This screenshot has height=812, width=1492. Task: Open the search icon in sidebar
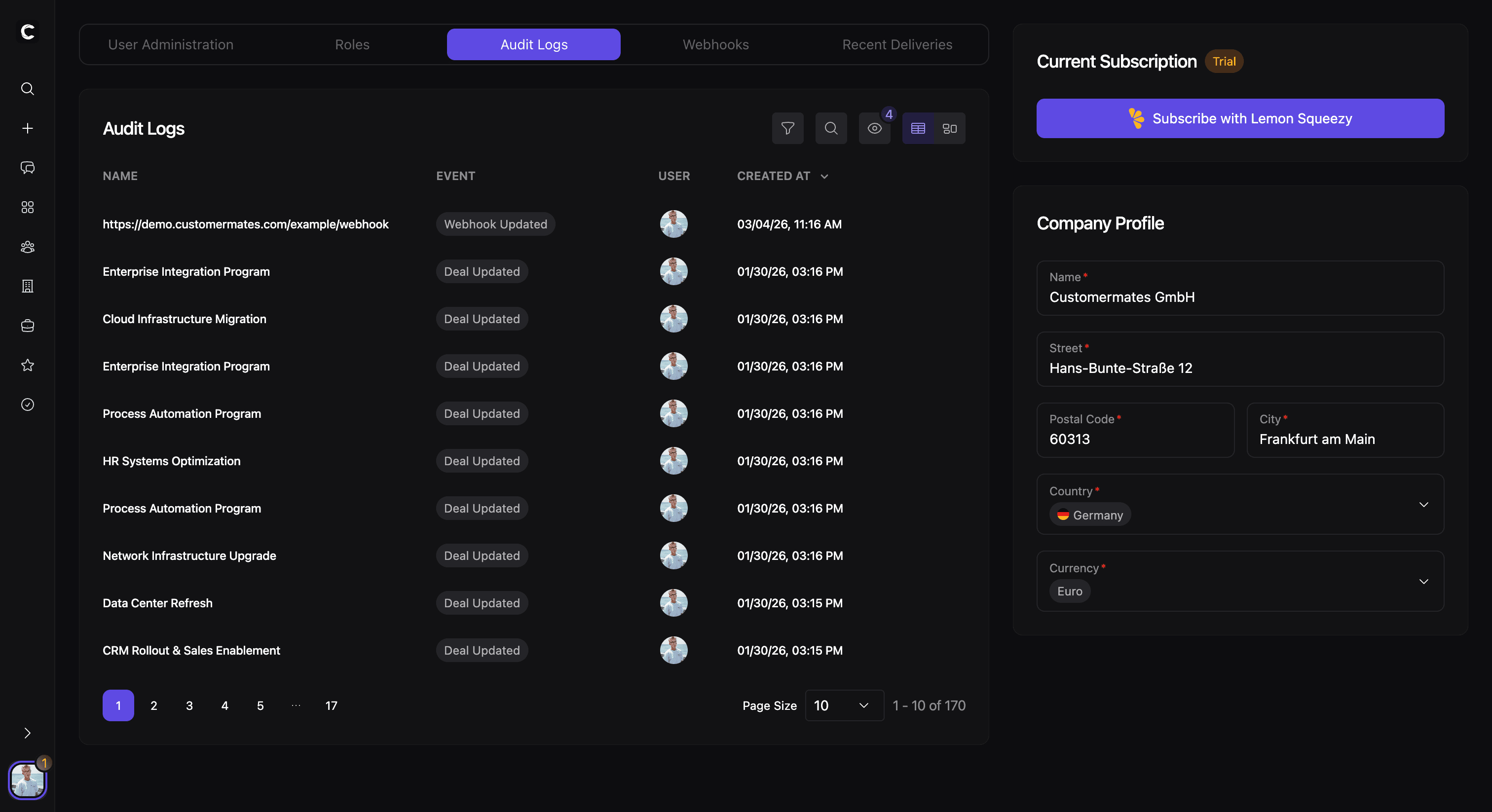[27, 89]
